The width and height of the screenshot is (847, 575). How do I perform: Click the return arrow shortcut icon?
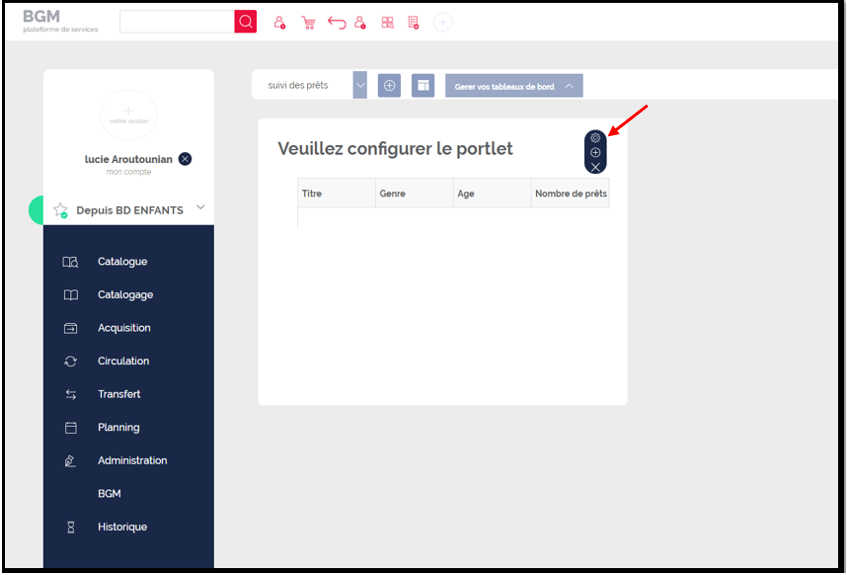[x=337, y=23]
